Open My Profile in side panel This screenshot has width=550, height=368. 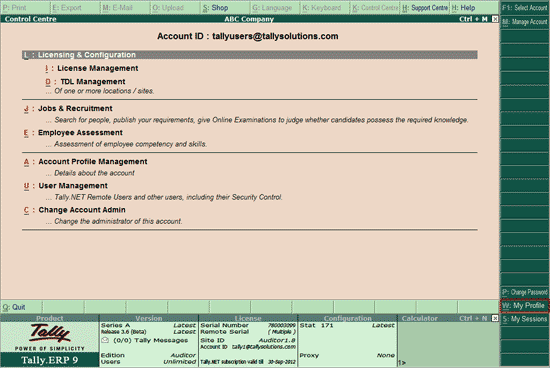click(x=524, y=306)
